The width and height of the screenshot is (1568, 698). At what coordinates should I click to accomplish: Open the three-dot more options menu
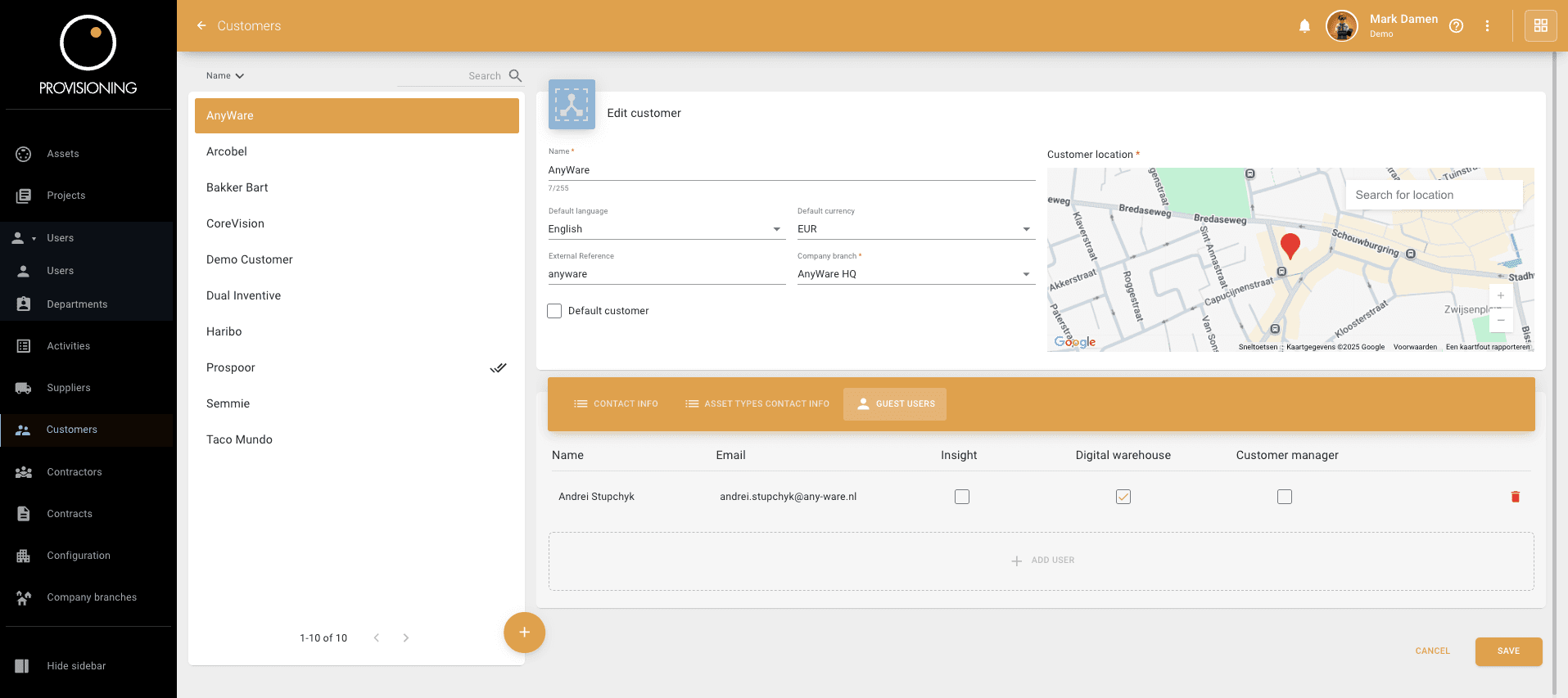(1487, 26)
